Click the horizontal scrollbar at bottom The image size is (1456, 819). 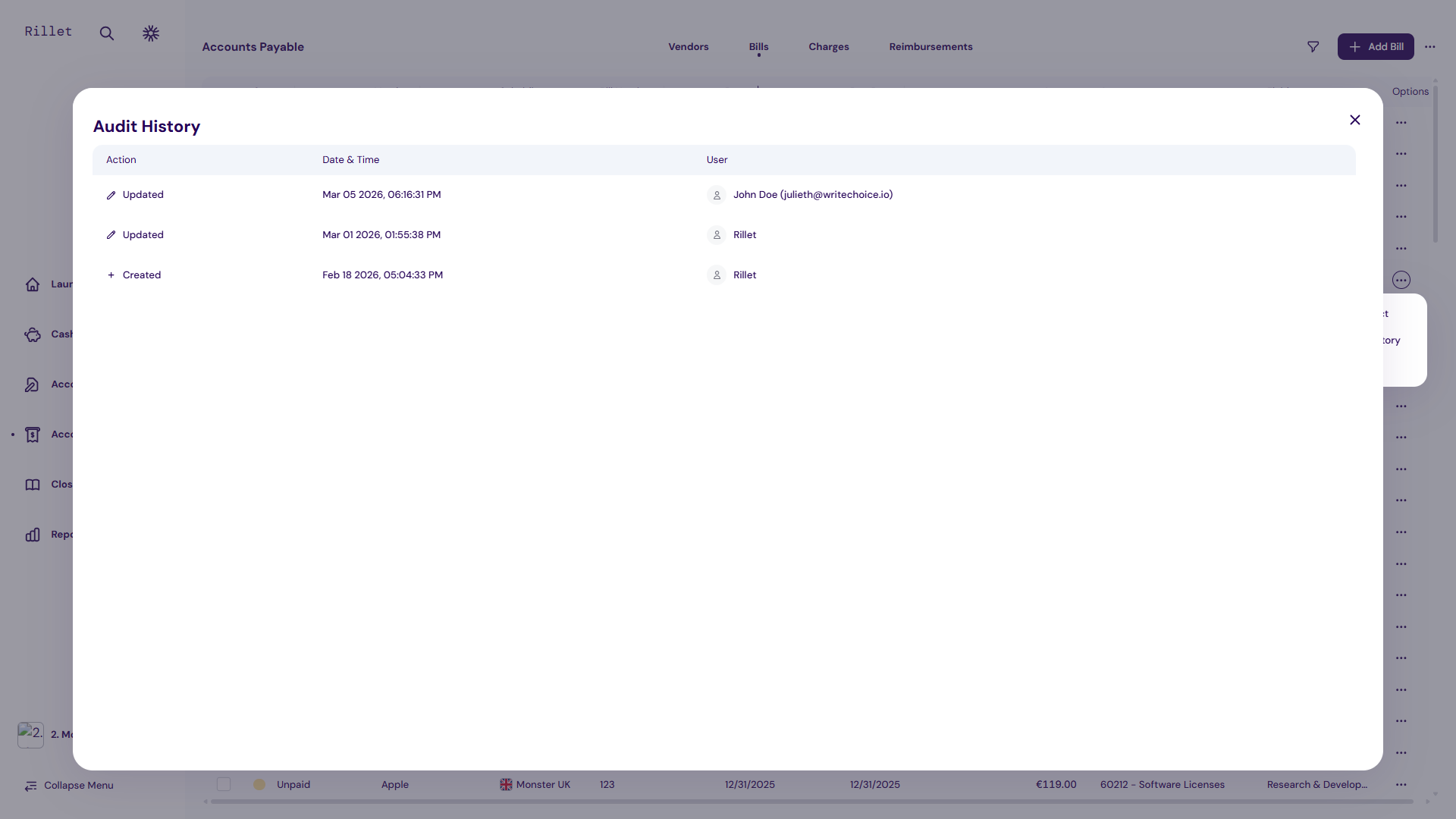[x=811, y=802]
